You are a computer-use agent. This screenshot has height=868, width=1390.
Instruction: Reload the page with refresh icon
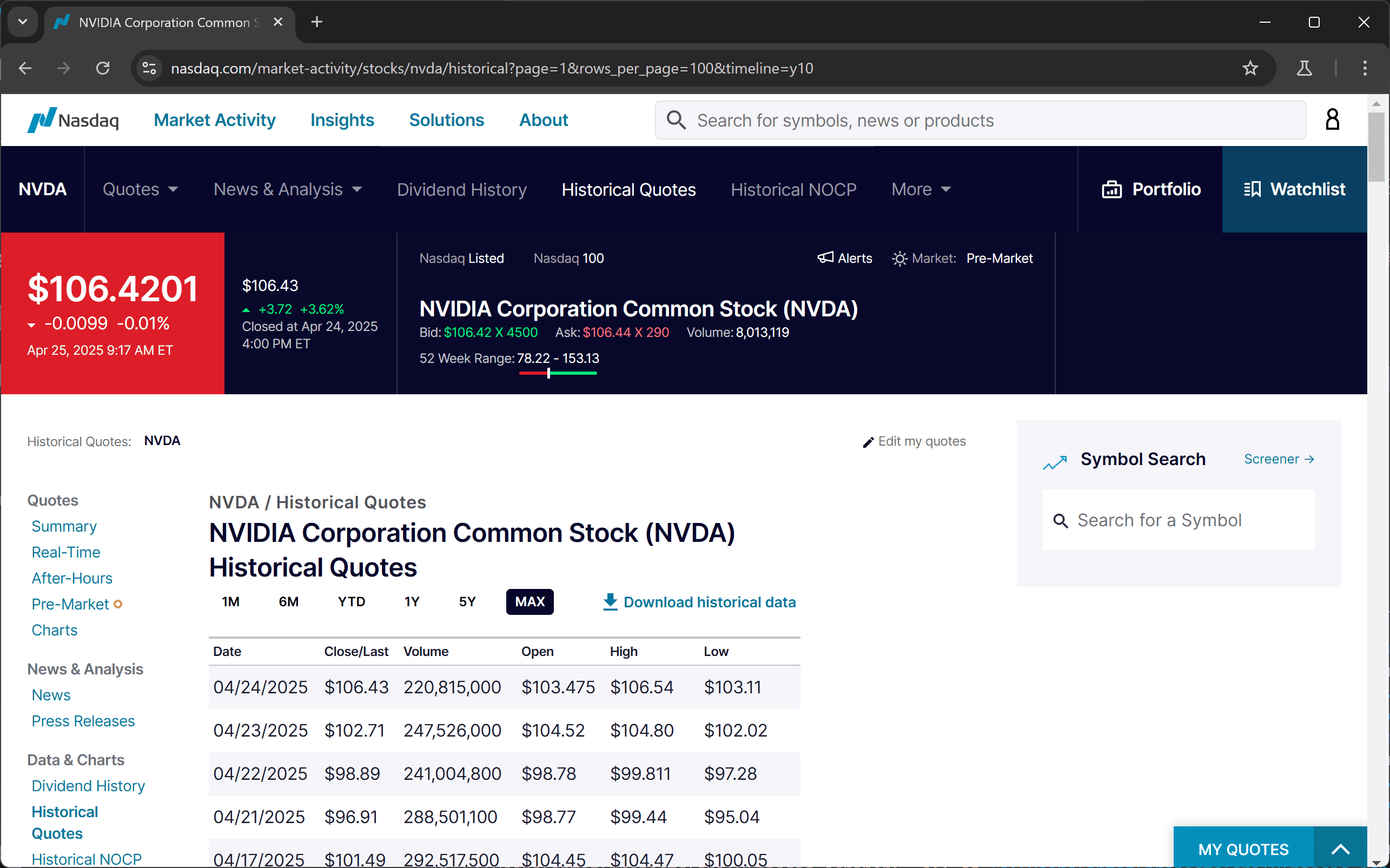pos(103,68)
